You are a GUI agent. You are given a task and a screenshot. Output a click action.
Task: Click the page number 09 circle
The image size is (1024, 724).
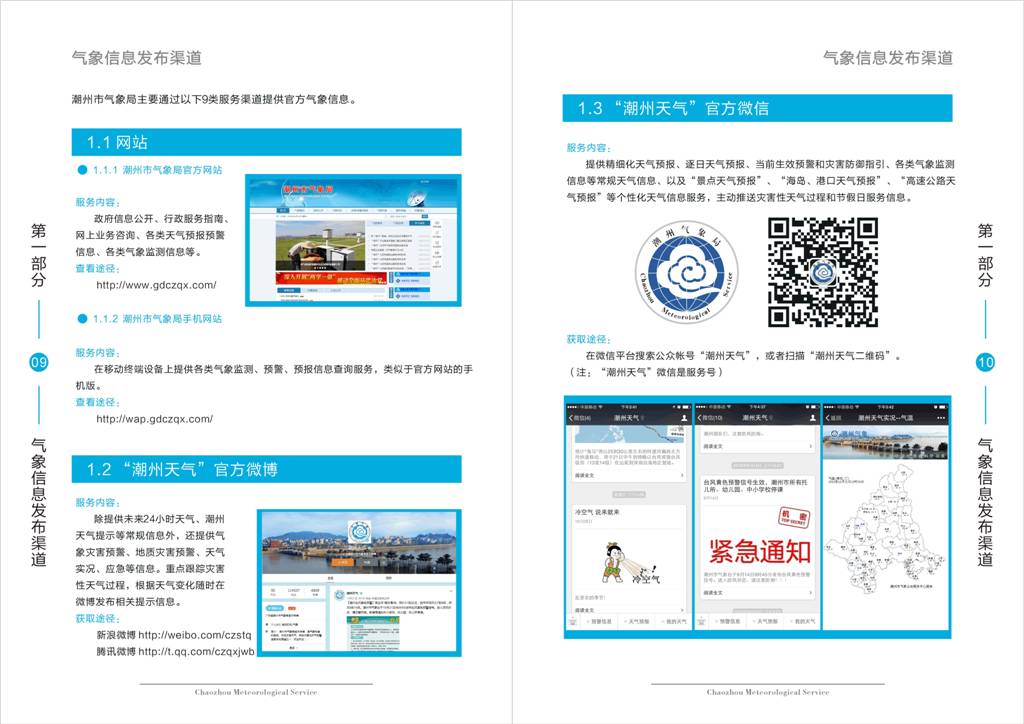pos(39,363)
